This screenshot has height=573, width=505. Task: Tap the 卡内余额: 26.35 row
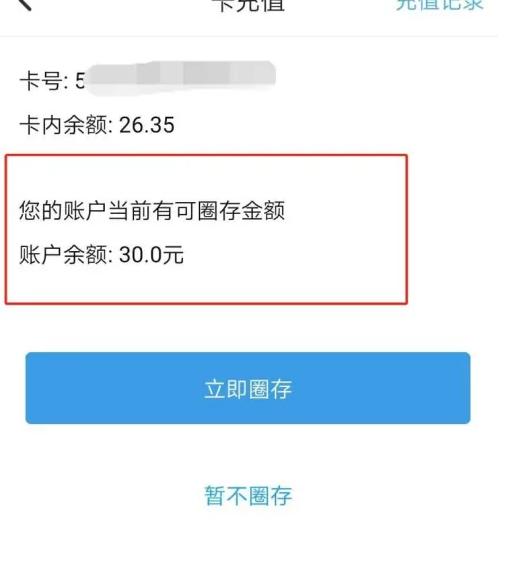click(97, 125)
